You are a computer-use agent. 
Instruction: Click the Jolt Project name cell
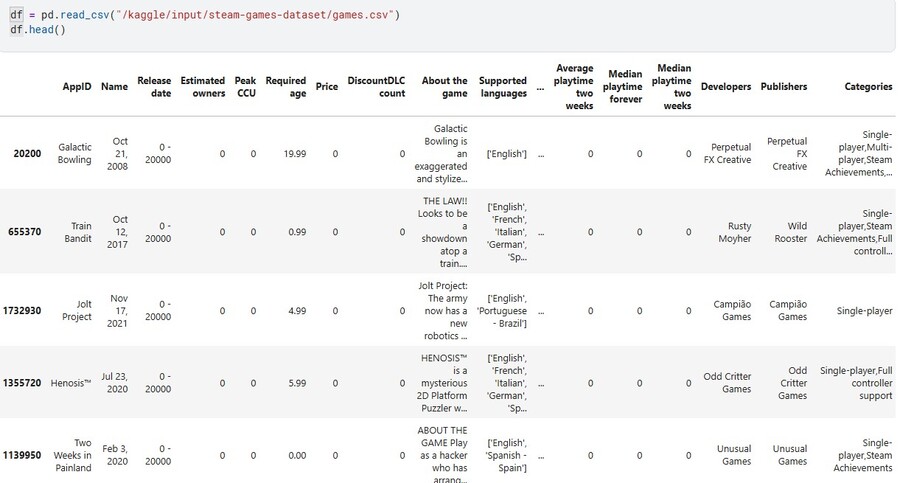pos(76,311)
